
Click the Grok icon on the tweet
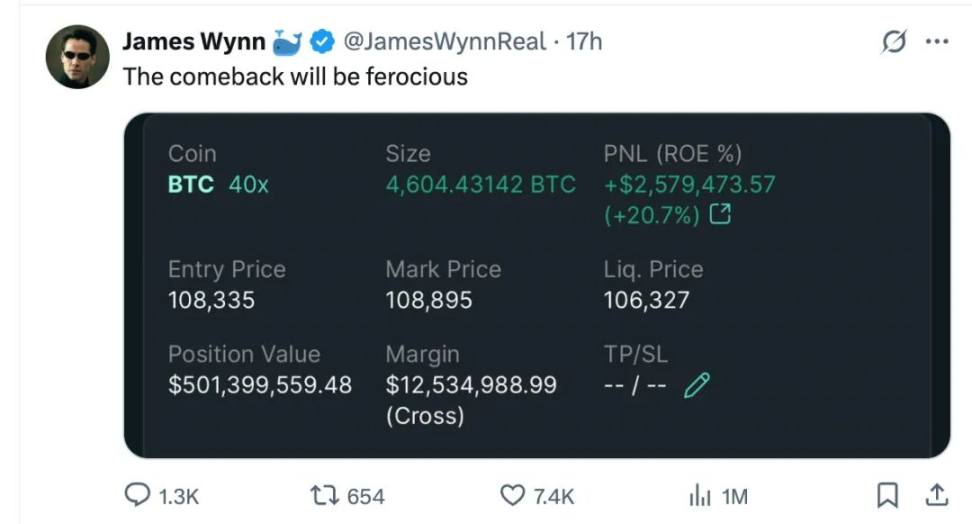[894, 42]
